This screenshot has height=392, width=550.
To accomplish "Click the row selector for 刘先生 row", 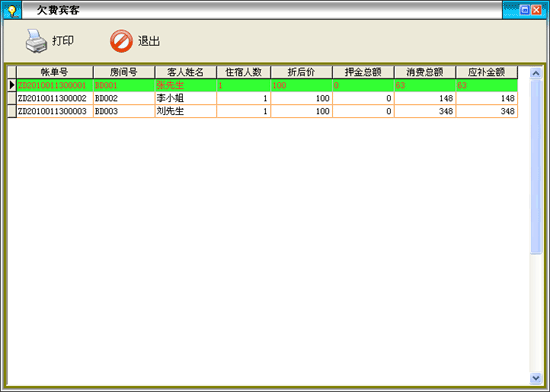I will tap(12, 111).
